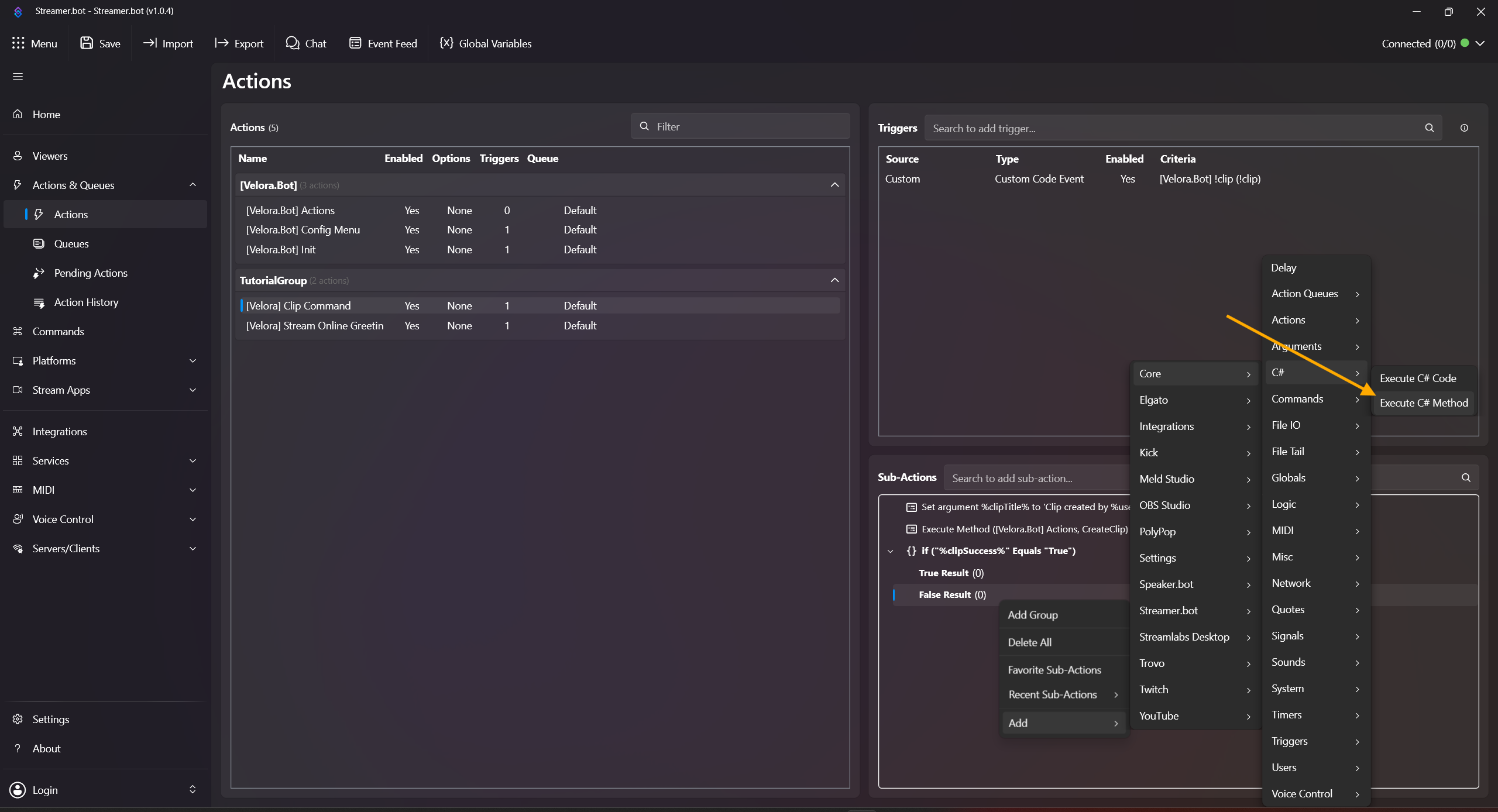
Task: Open the Import toolbar icon
Action: pos(150,43)
